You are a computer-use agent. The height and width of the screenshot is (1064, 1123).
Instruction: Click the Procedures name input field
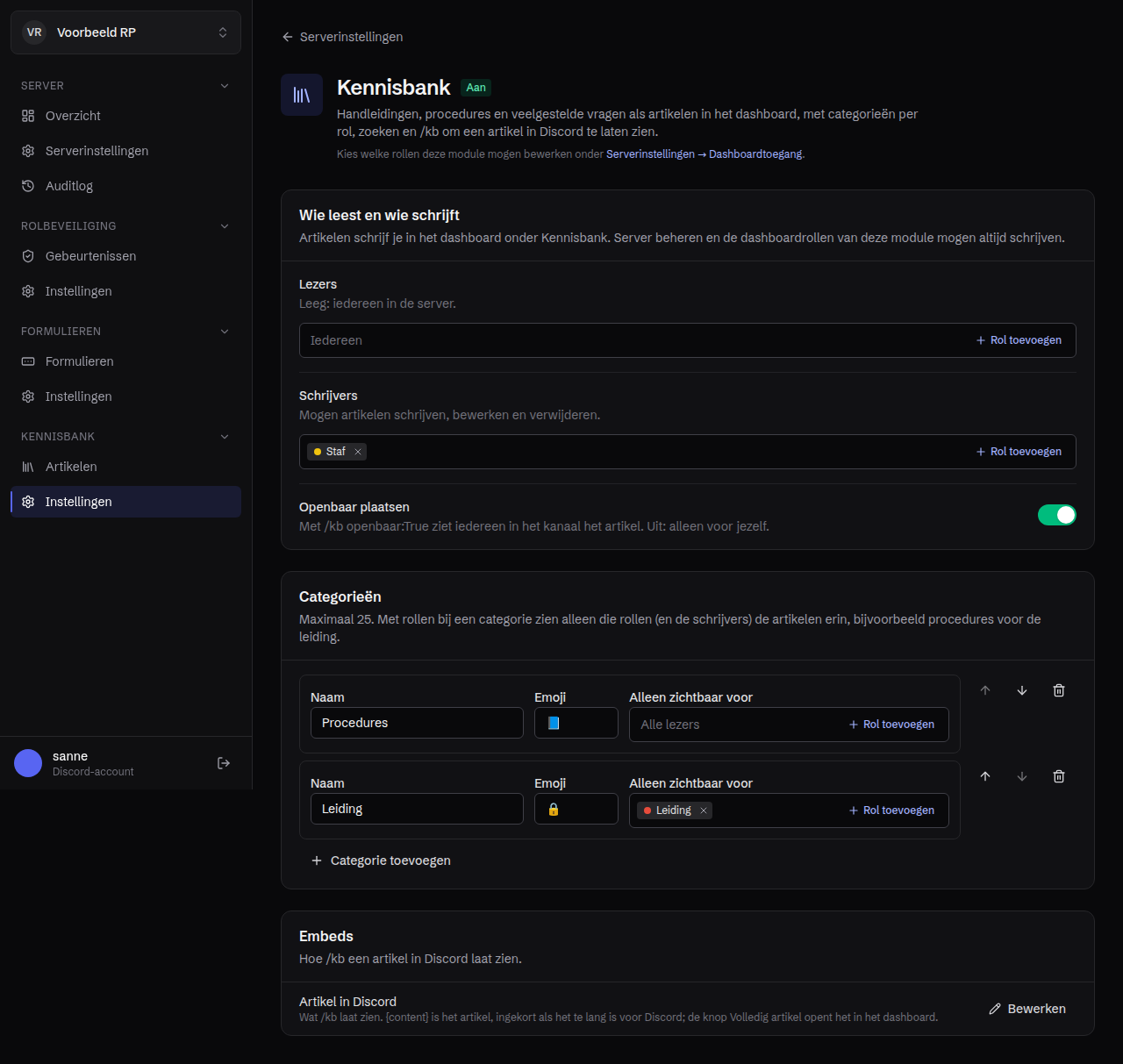tap(417, 723)
